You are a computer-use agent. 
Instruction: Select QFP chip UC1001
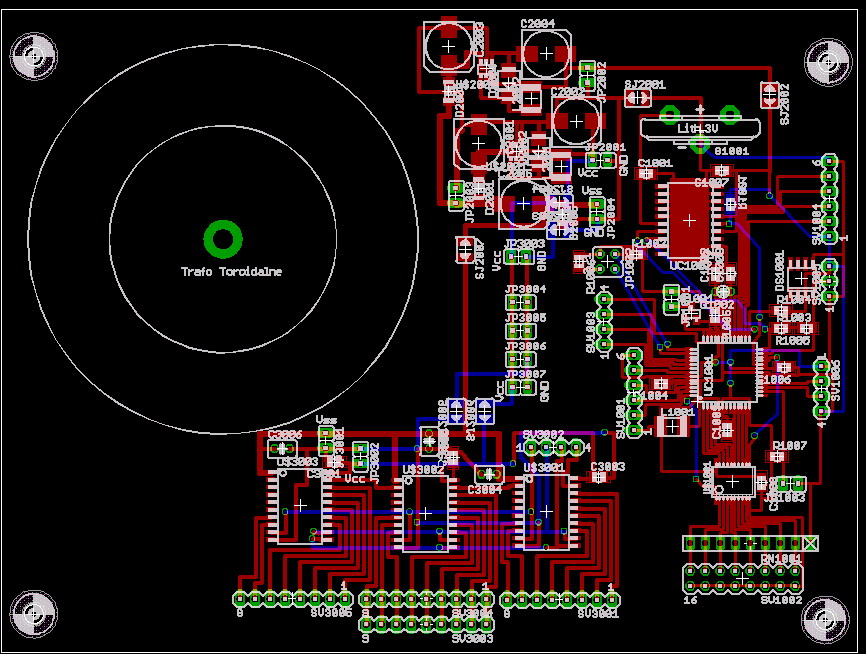tap(727, 373)
